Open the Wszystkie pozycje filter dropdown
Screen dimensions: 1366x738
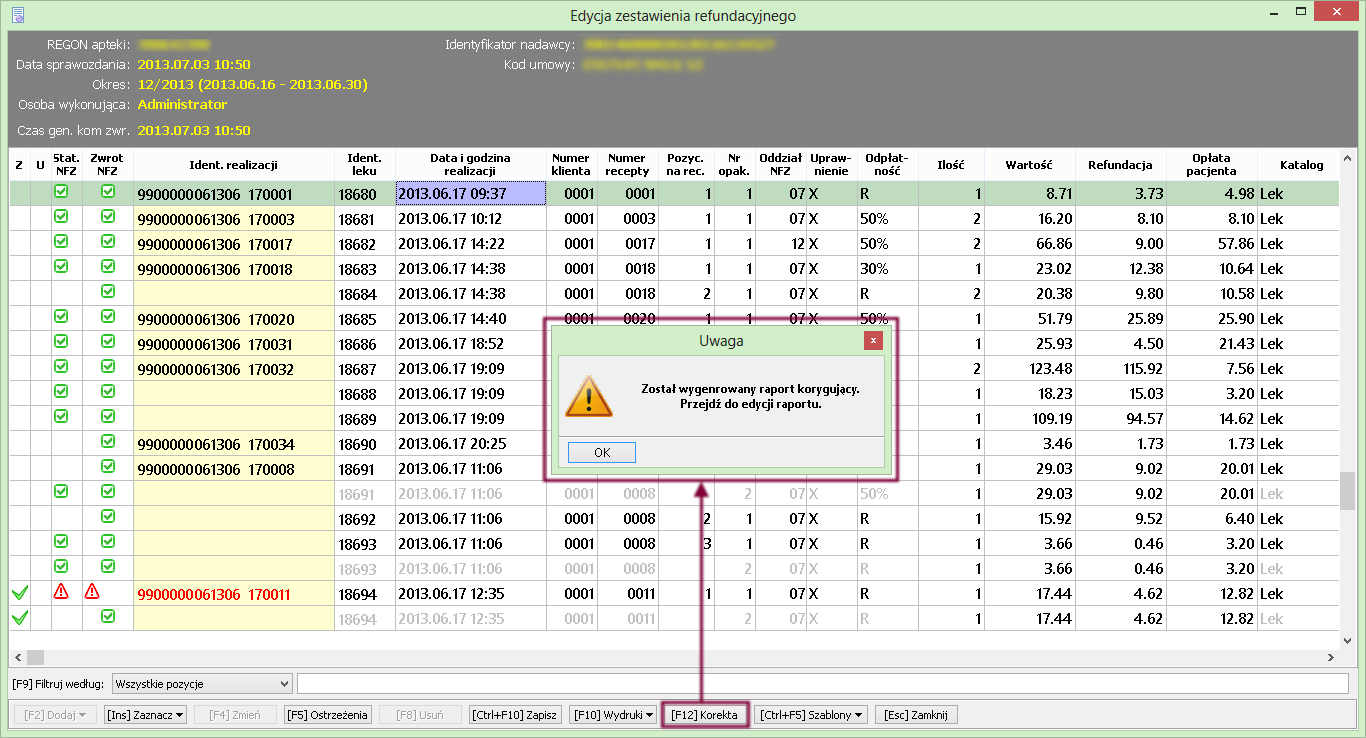(x=202, y=684)
